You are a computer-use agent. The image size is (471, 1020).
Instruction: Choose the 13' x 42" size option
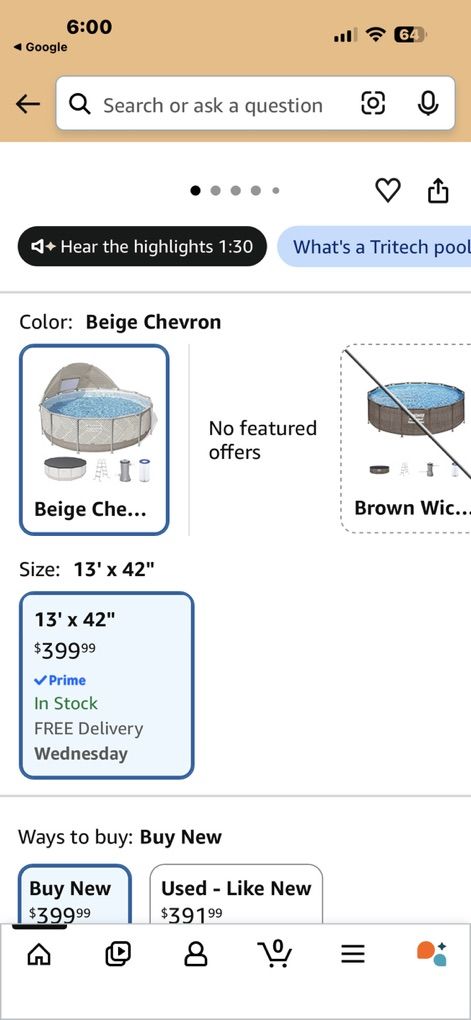click(107, 685)
